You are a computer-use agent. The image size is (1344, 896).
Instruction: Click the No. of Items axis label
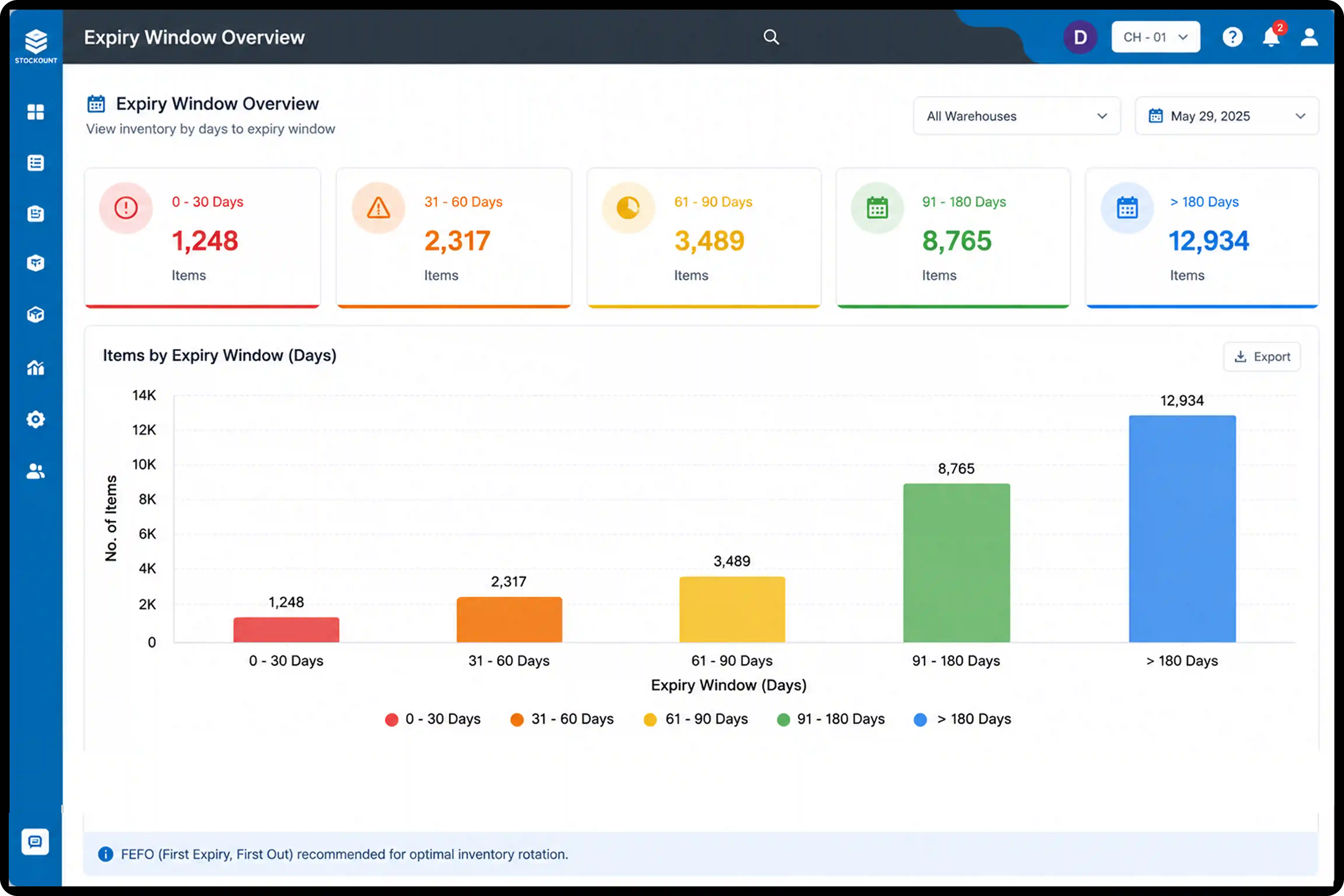point(111,518)
